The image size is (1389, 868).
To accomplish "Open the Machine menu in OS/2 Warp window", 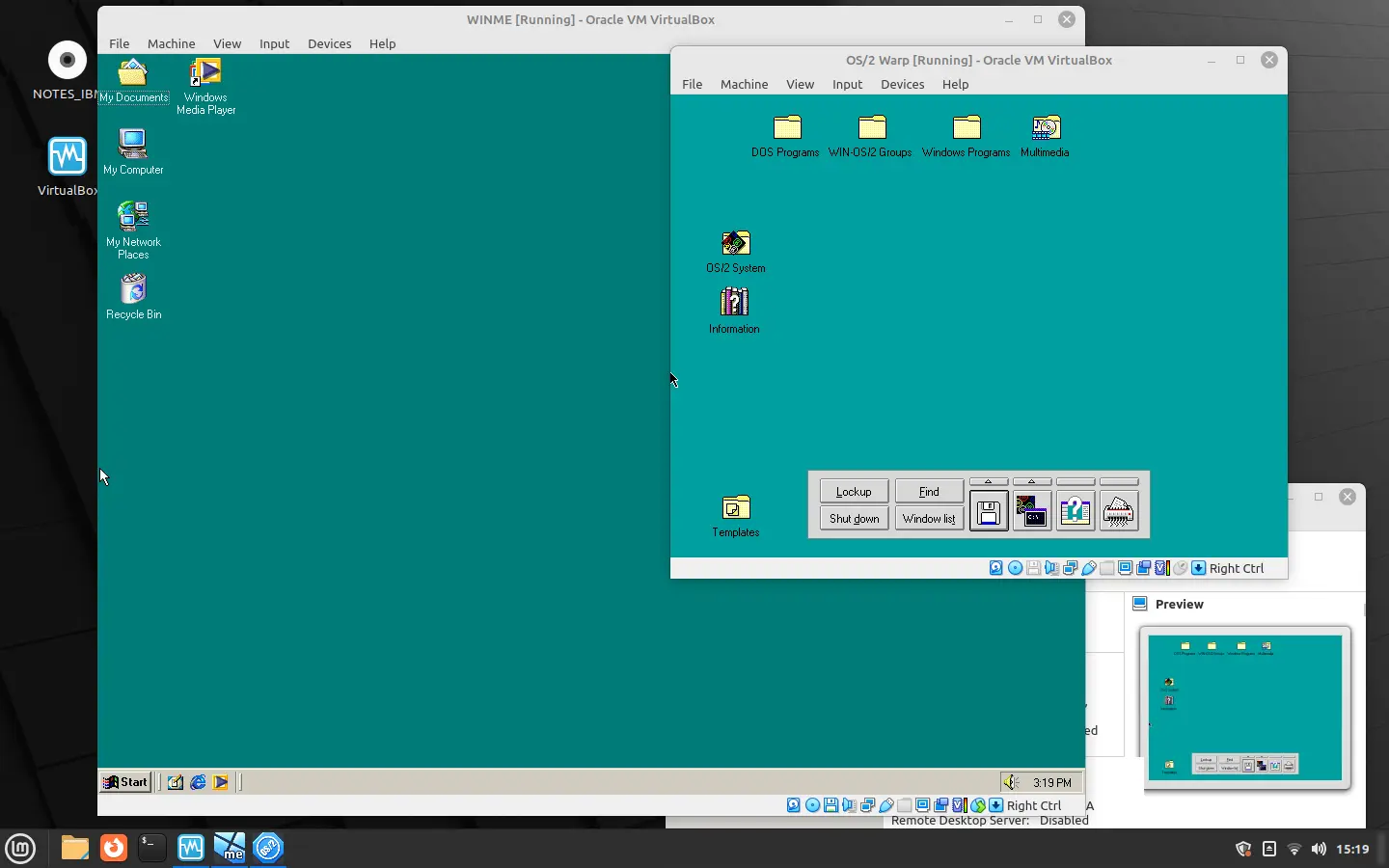I will (745, 84).
